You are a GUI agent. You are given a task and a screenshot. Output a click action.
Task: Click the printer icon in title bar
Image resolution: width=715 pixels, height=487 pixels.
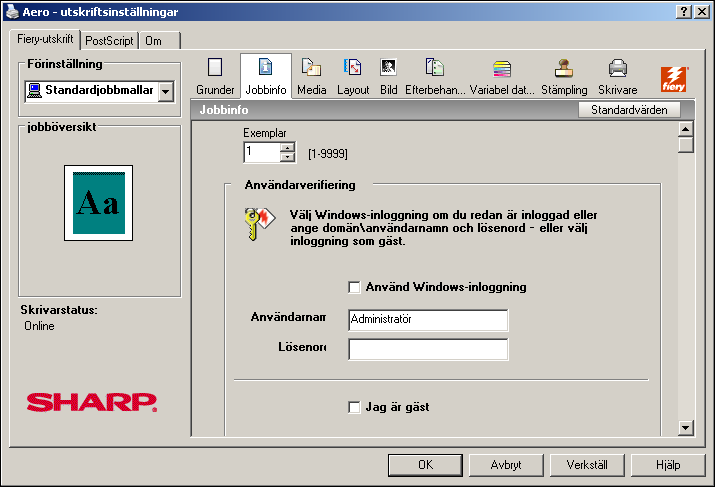coord(12,11)
